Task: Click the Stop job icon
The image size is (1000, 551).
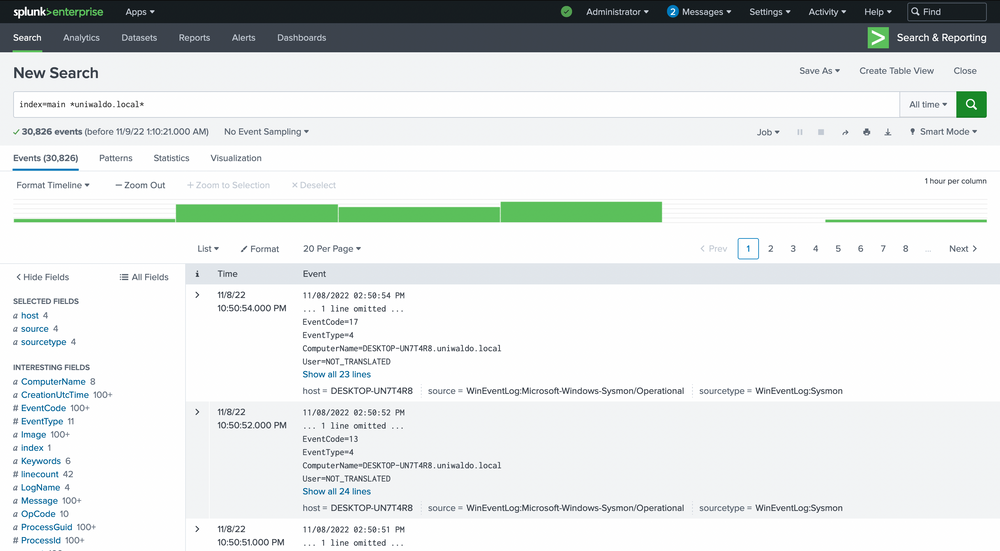Action: pos(821,132)
